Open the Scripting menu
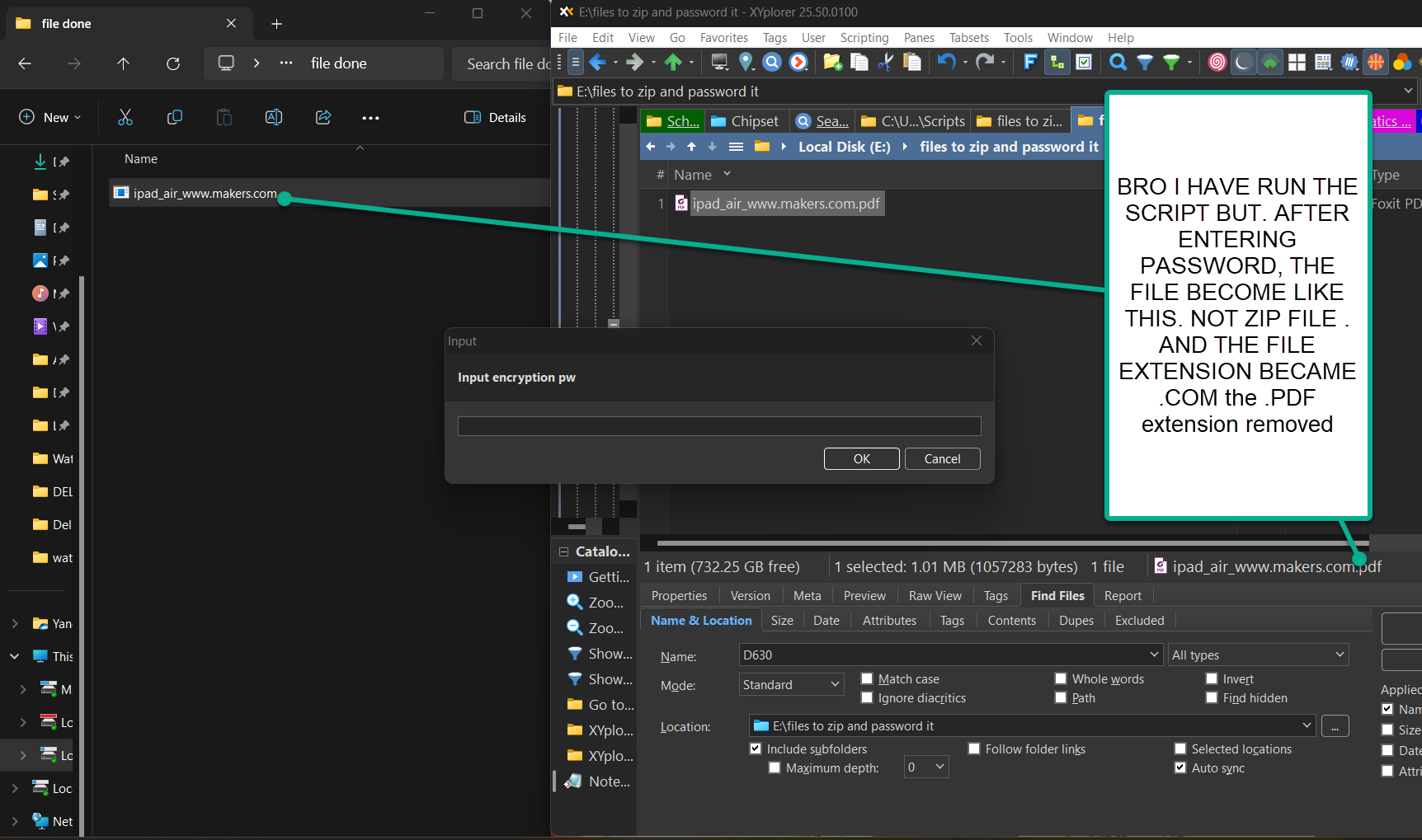The width and height of the screenshot is (1422, 840). point(864,38)
